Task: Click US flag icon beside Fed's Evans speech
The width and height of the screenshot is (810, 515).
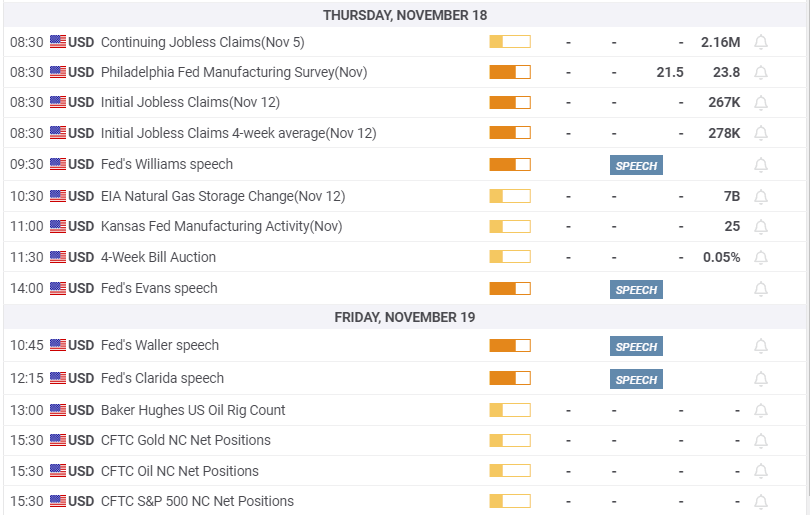Action: (58, 288)
